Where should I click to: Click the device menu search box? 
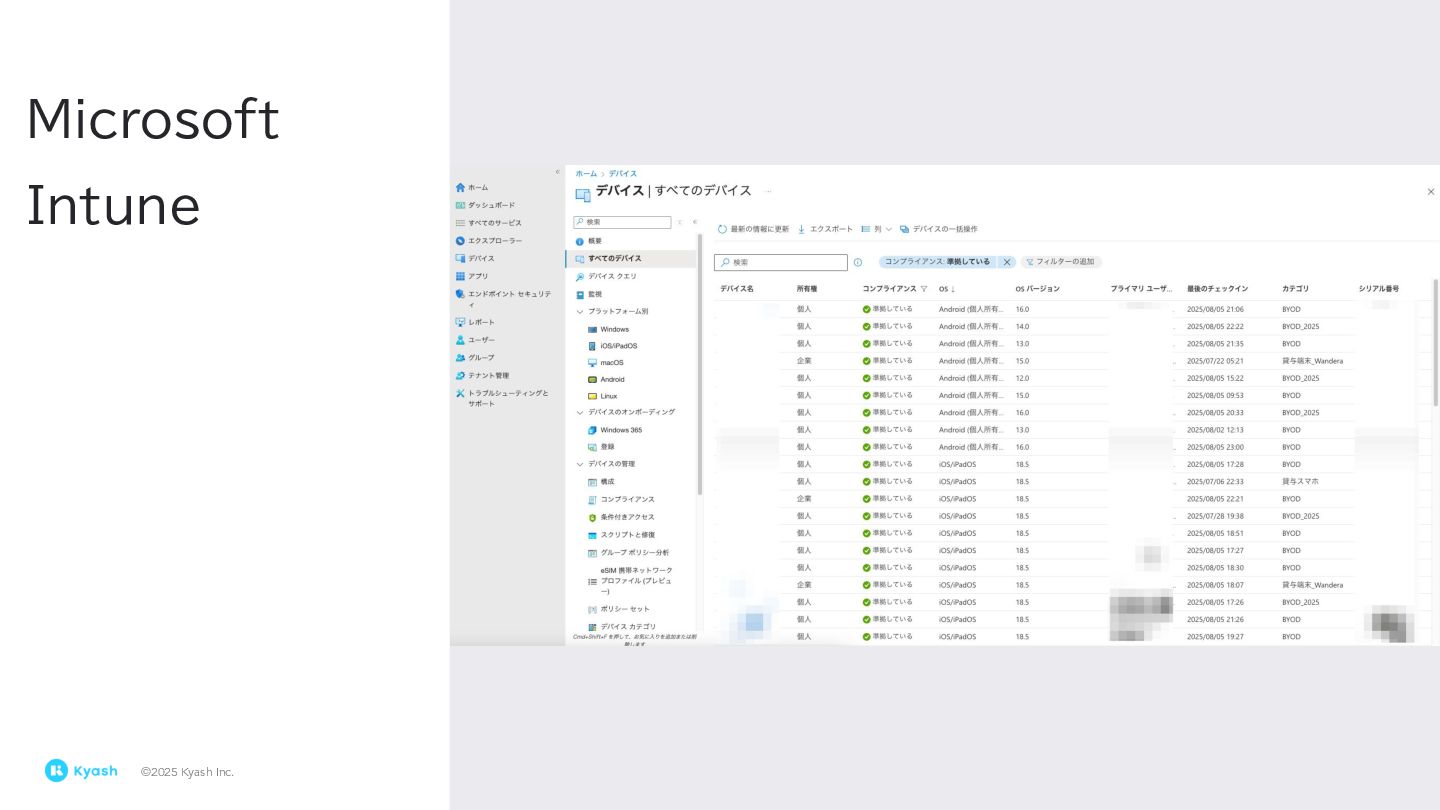tap(622, 222)
